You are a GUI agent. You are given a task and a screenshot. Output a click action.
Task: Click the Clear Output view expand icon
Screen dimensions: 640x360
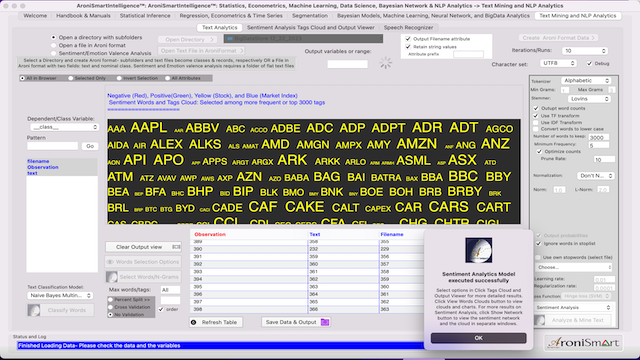tap(176, 247)
